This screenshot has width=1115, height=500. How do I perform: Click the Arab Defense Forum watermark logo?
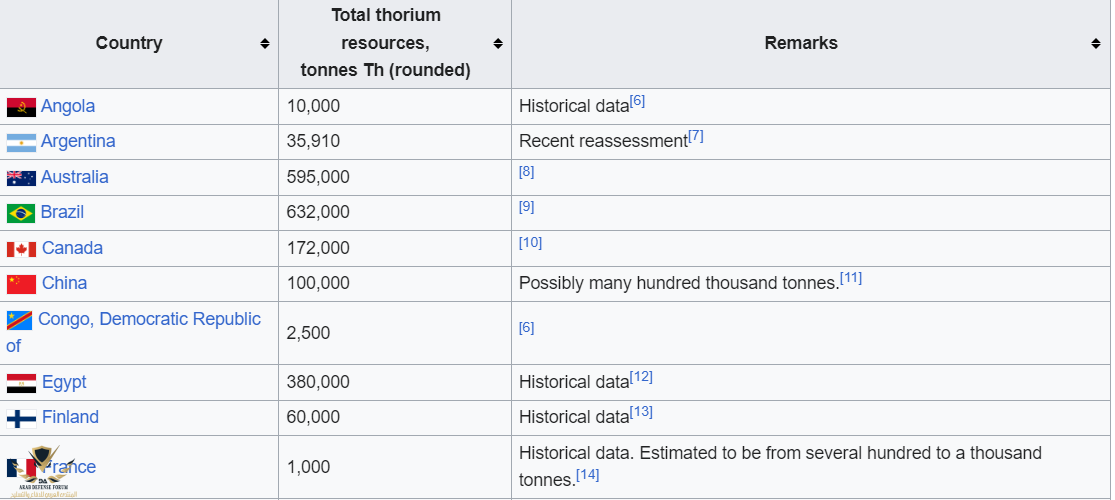tap(42, 472)
